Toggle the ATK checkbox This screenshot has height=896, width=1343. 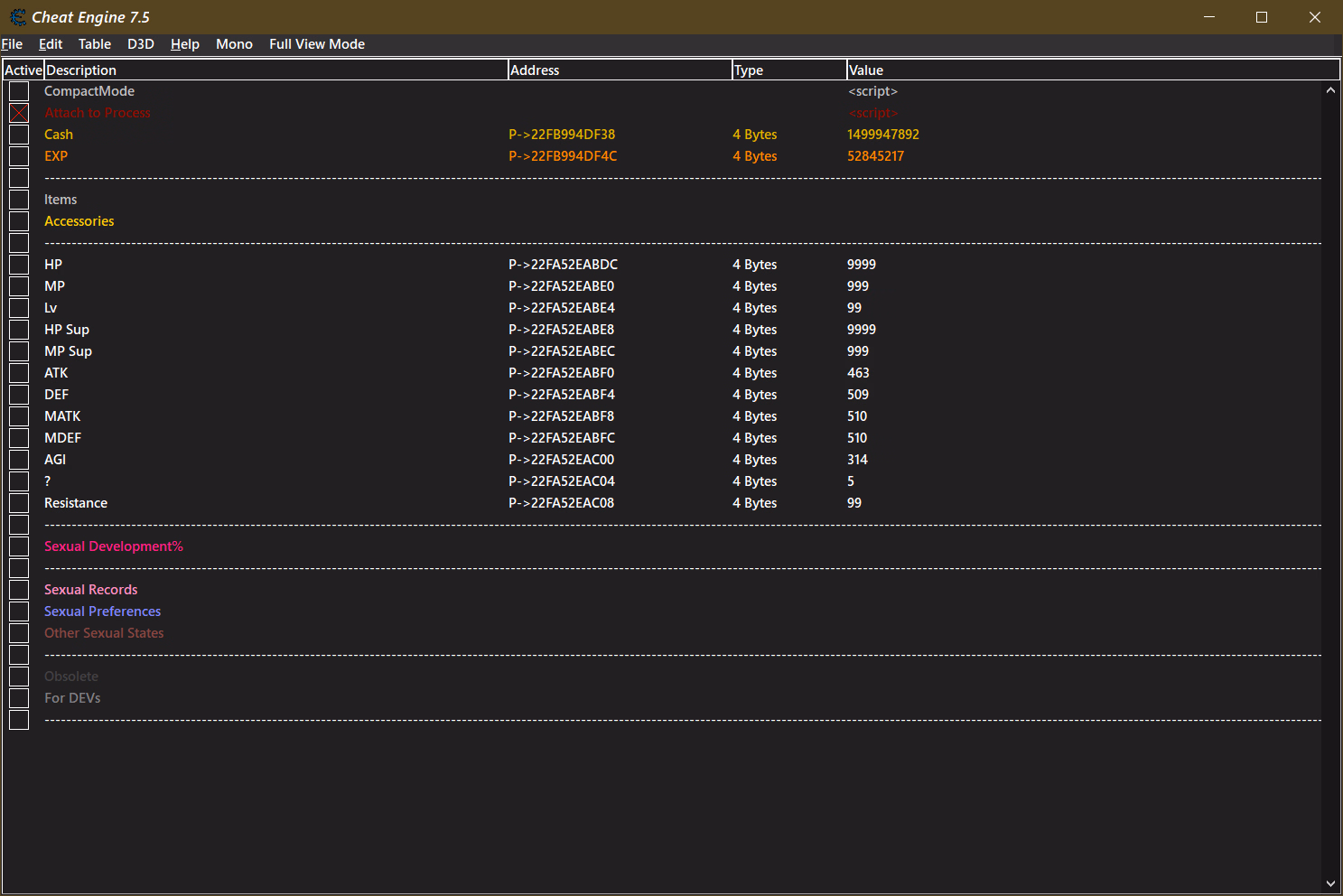19,373
